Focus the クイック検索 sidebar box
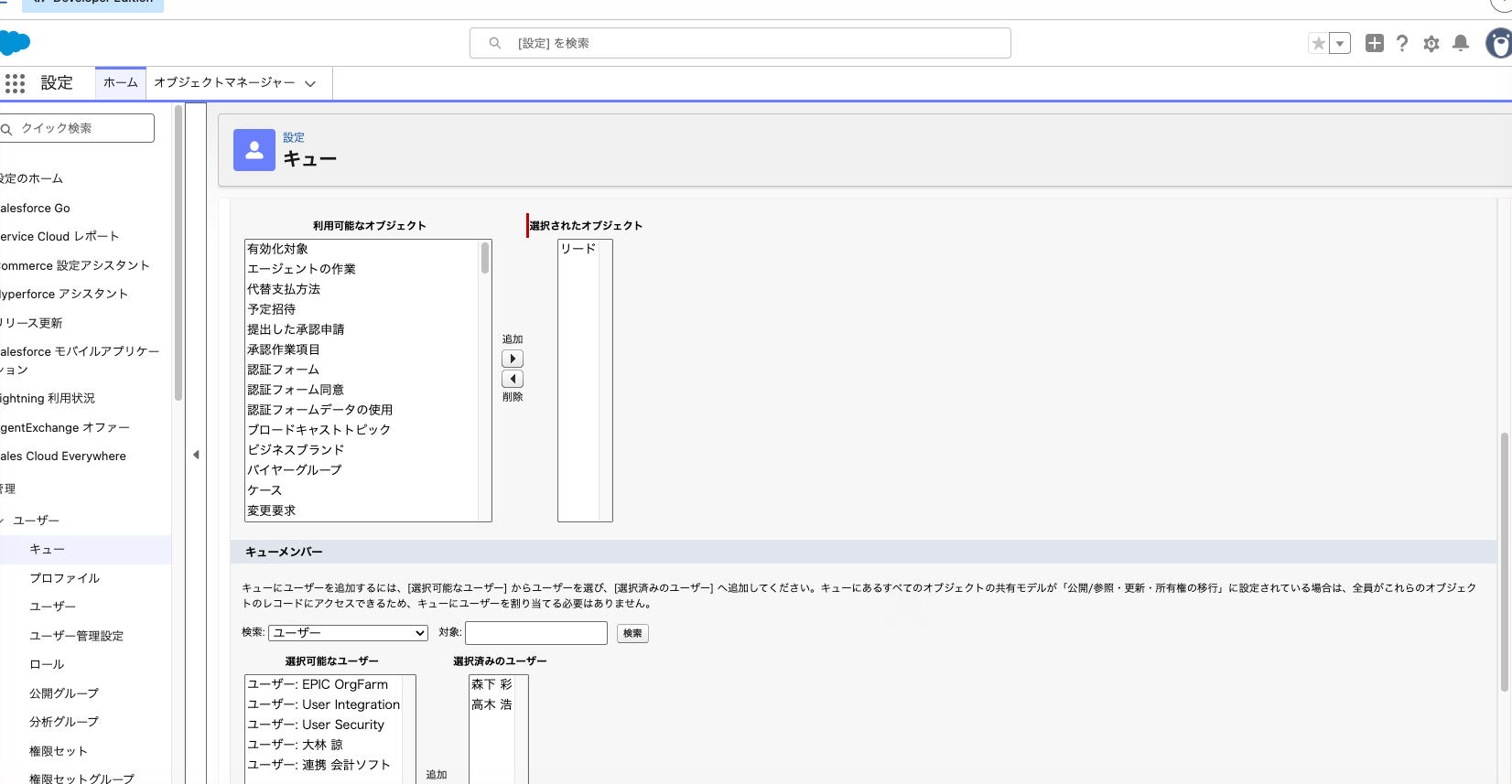 [x=77, y=128]
